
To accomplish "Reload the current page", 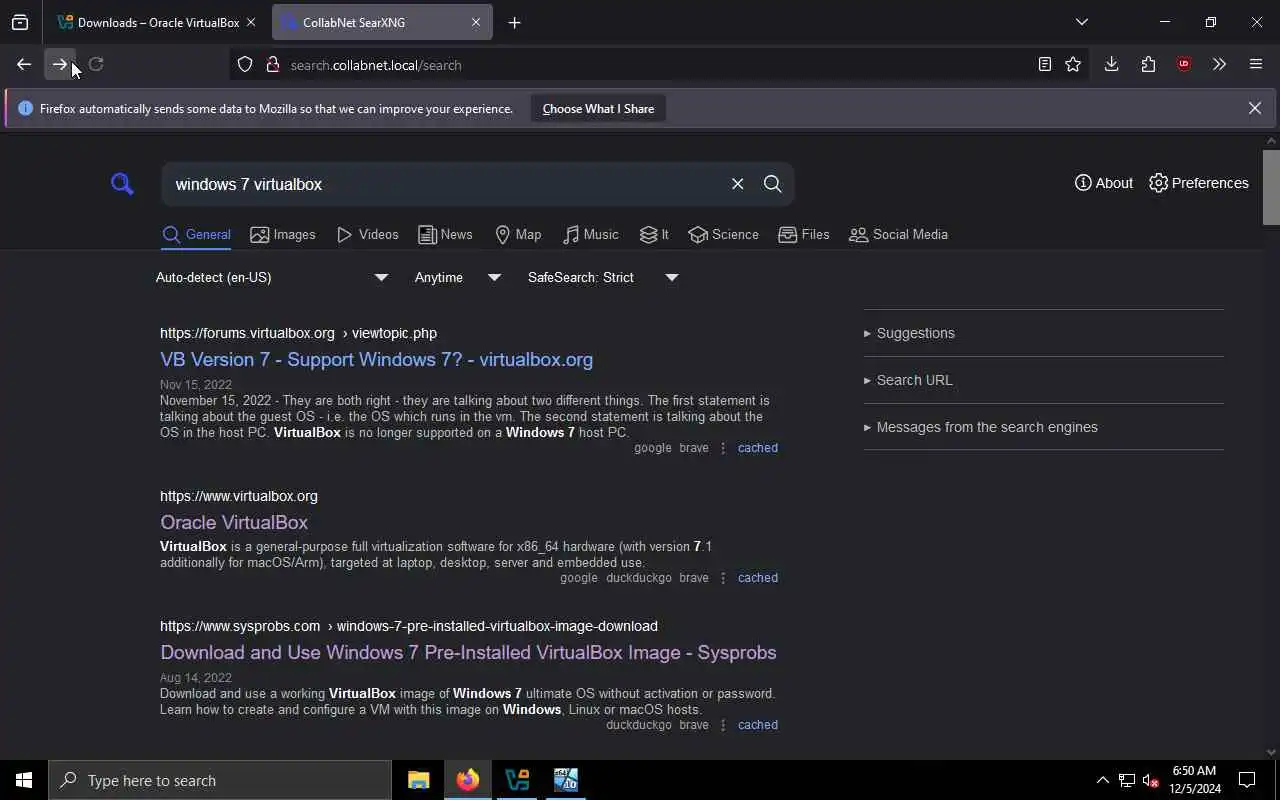I will tap(96, 65).
